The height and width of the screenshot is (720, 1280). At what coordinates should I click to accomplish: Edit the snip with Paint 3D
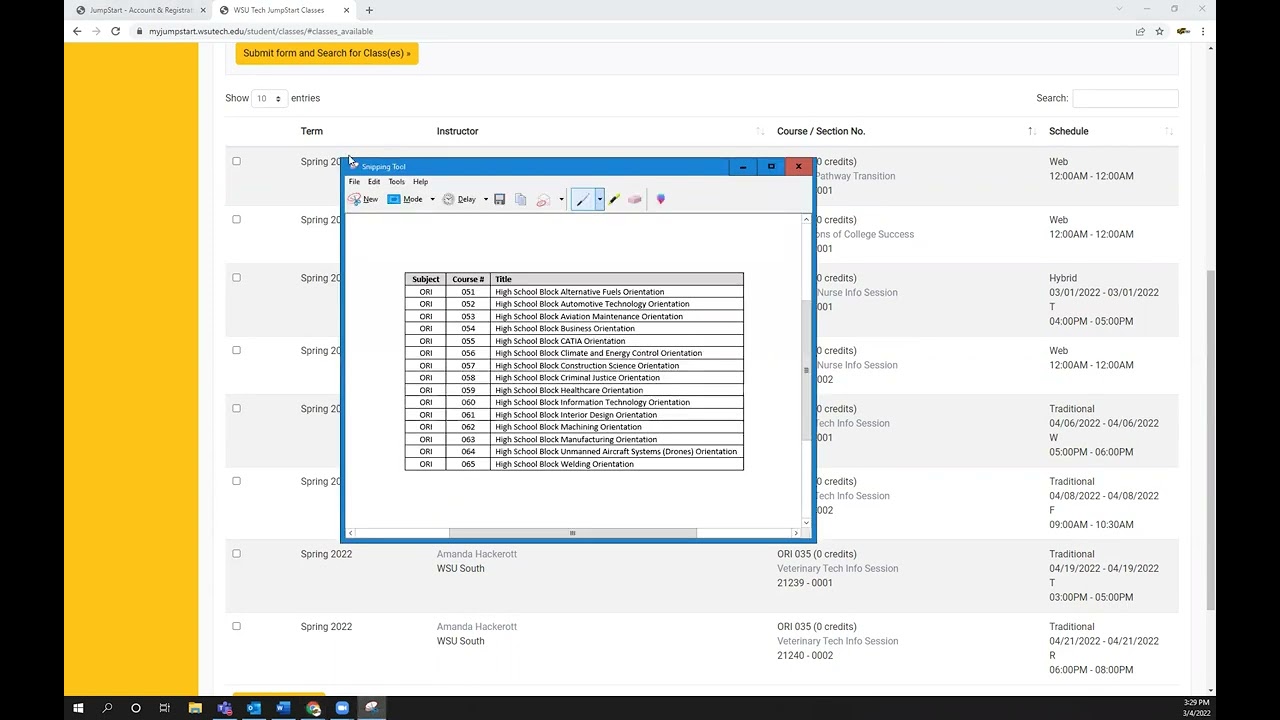660,199
